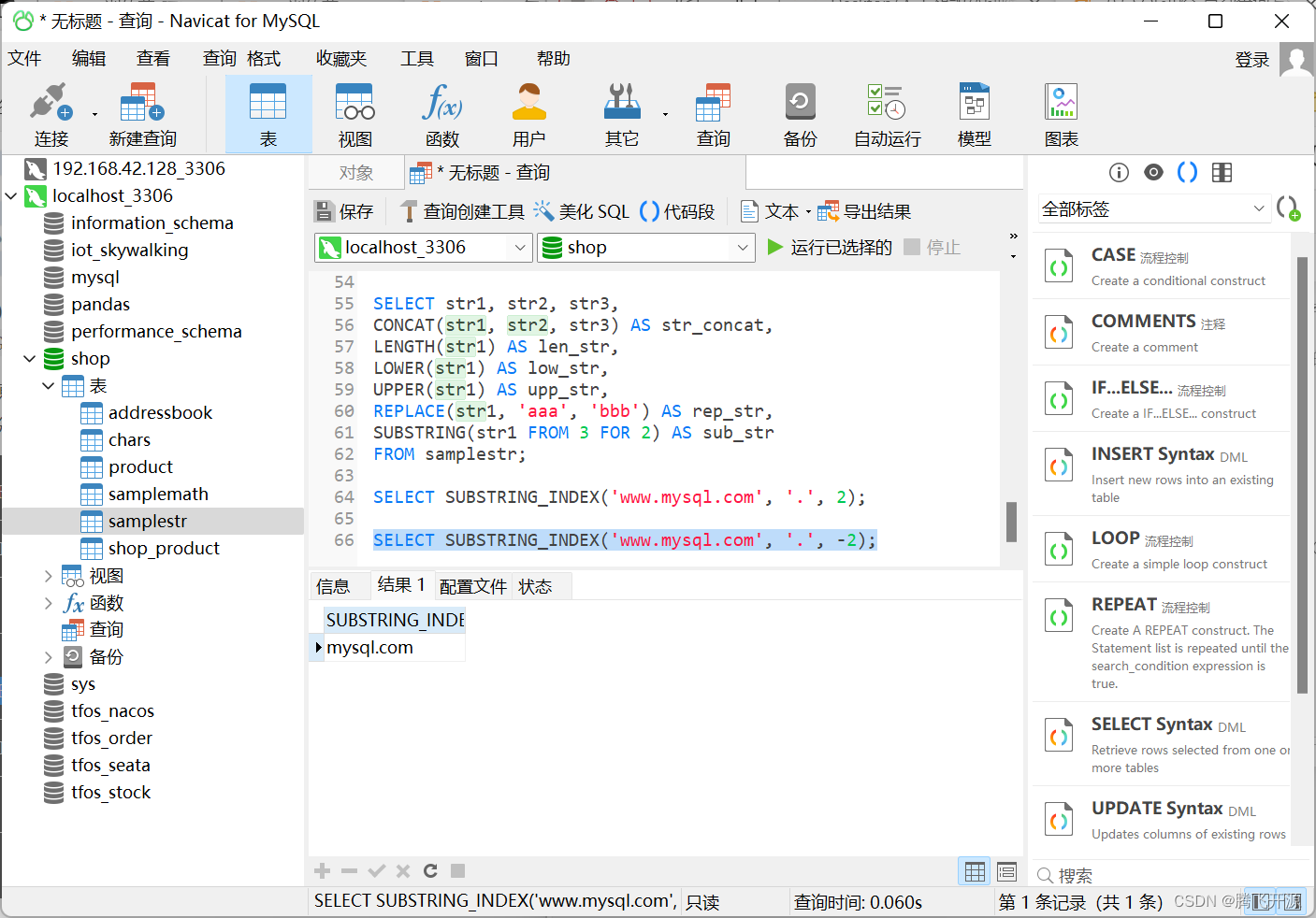Select the code snippet parentheses icon in right panel

[1187, 172]
